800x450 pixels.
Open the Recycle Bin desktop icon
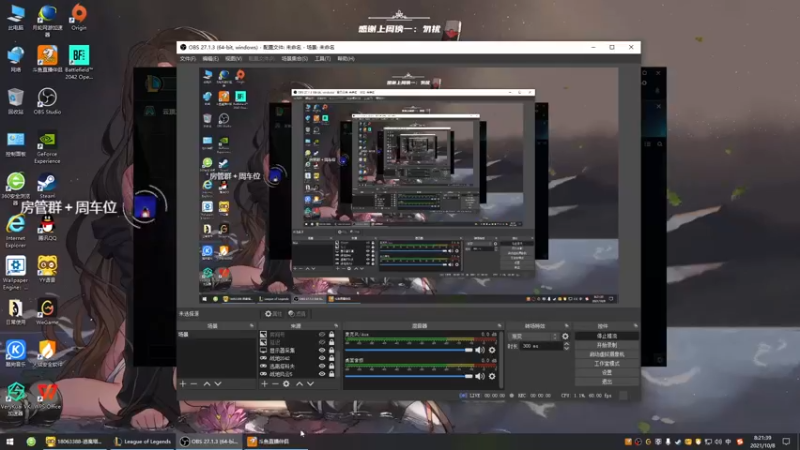(15, 101)
